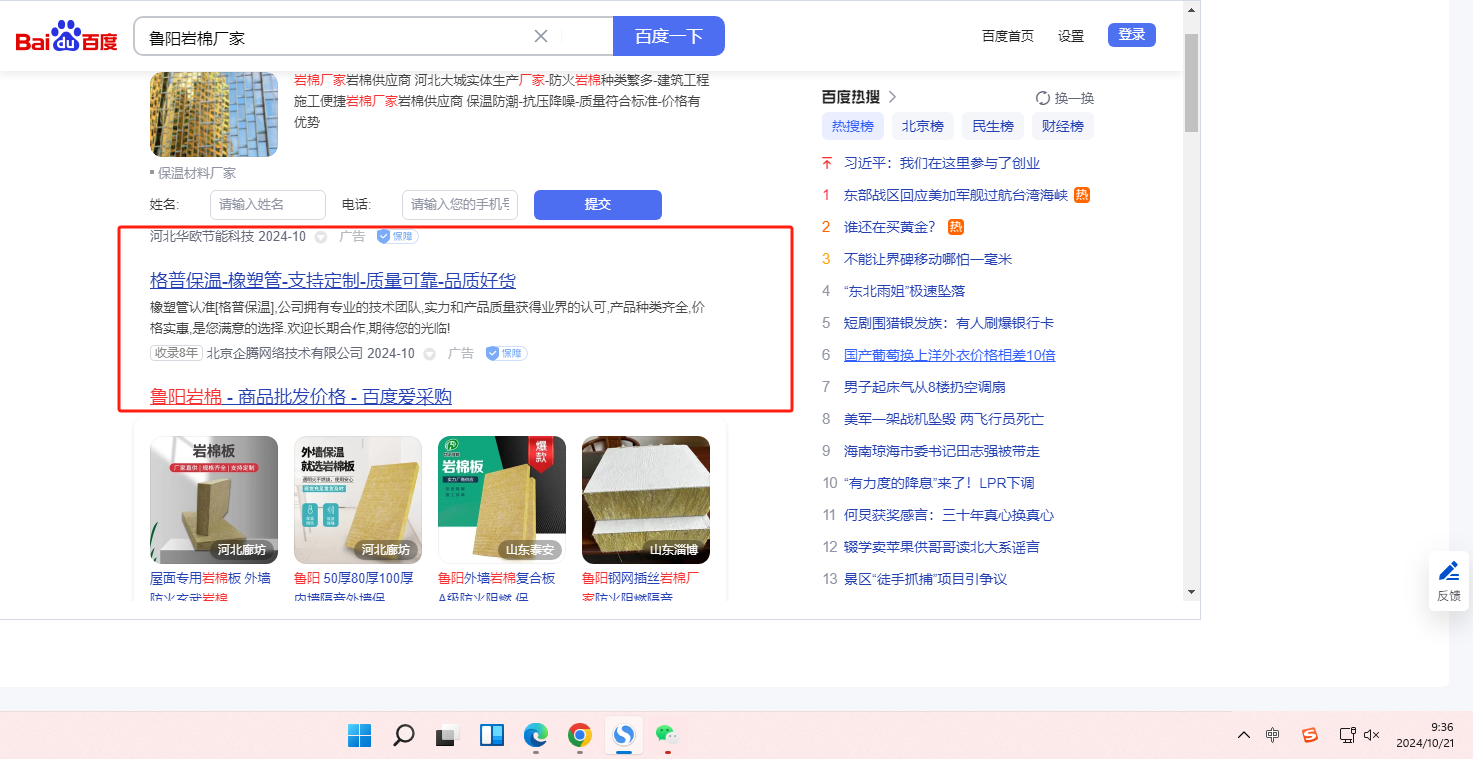Open the 山东泰安 岩棉板 product thumbnail

point(502,500)
